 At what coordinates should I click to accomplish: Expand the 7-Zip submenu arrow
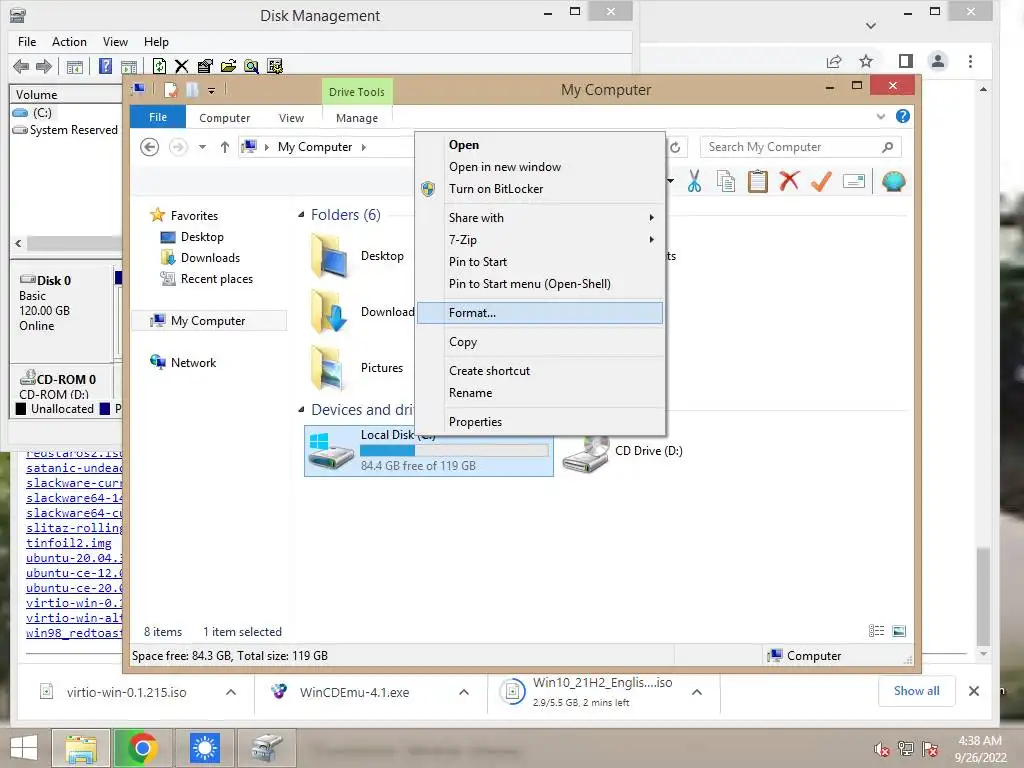(x=651, y=240)
